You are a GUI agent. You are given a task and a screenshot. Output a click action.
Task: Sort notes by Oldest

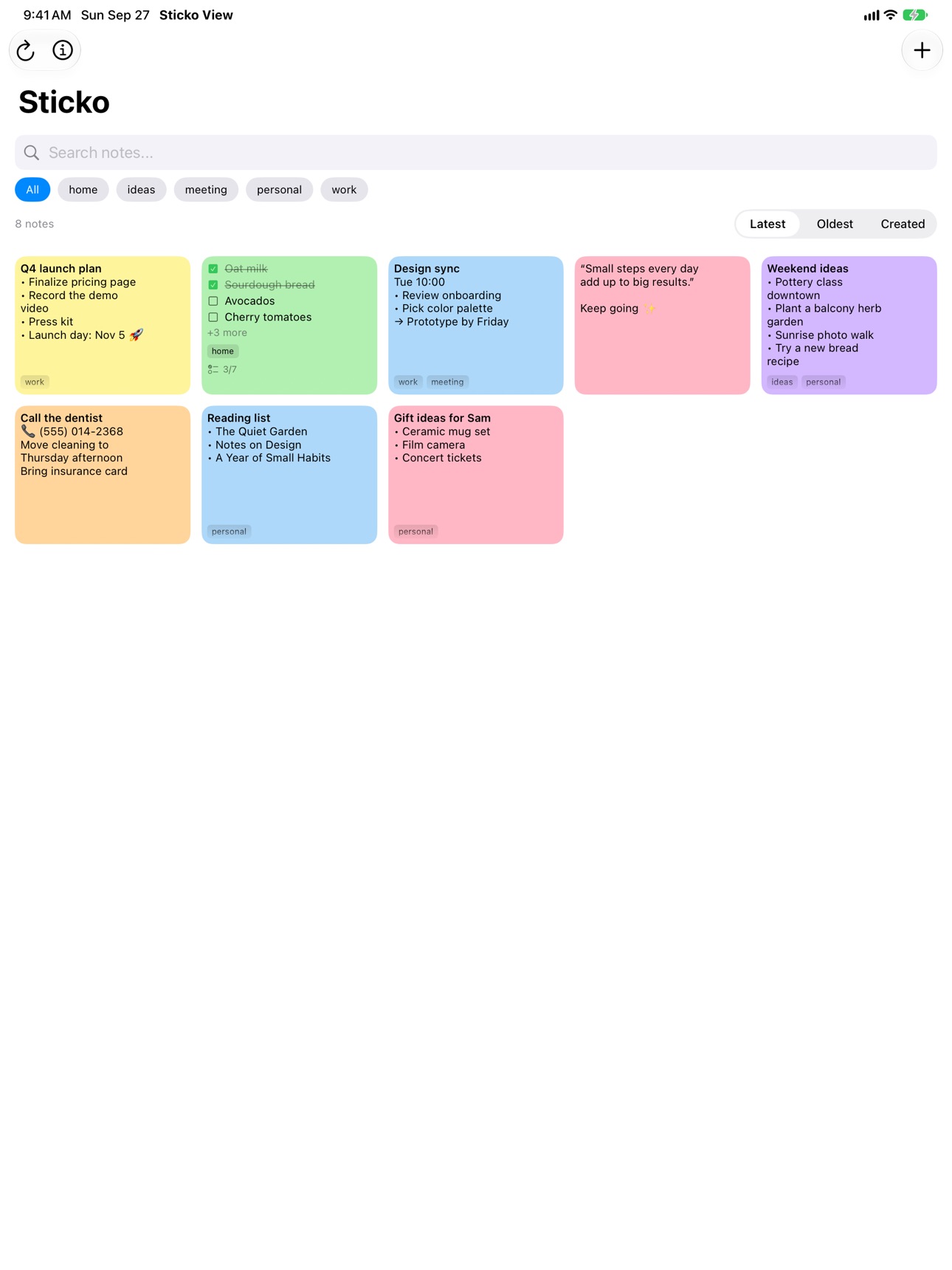coord(835,224)
